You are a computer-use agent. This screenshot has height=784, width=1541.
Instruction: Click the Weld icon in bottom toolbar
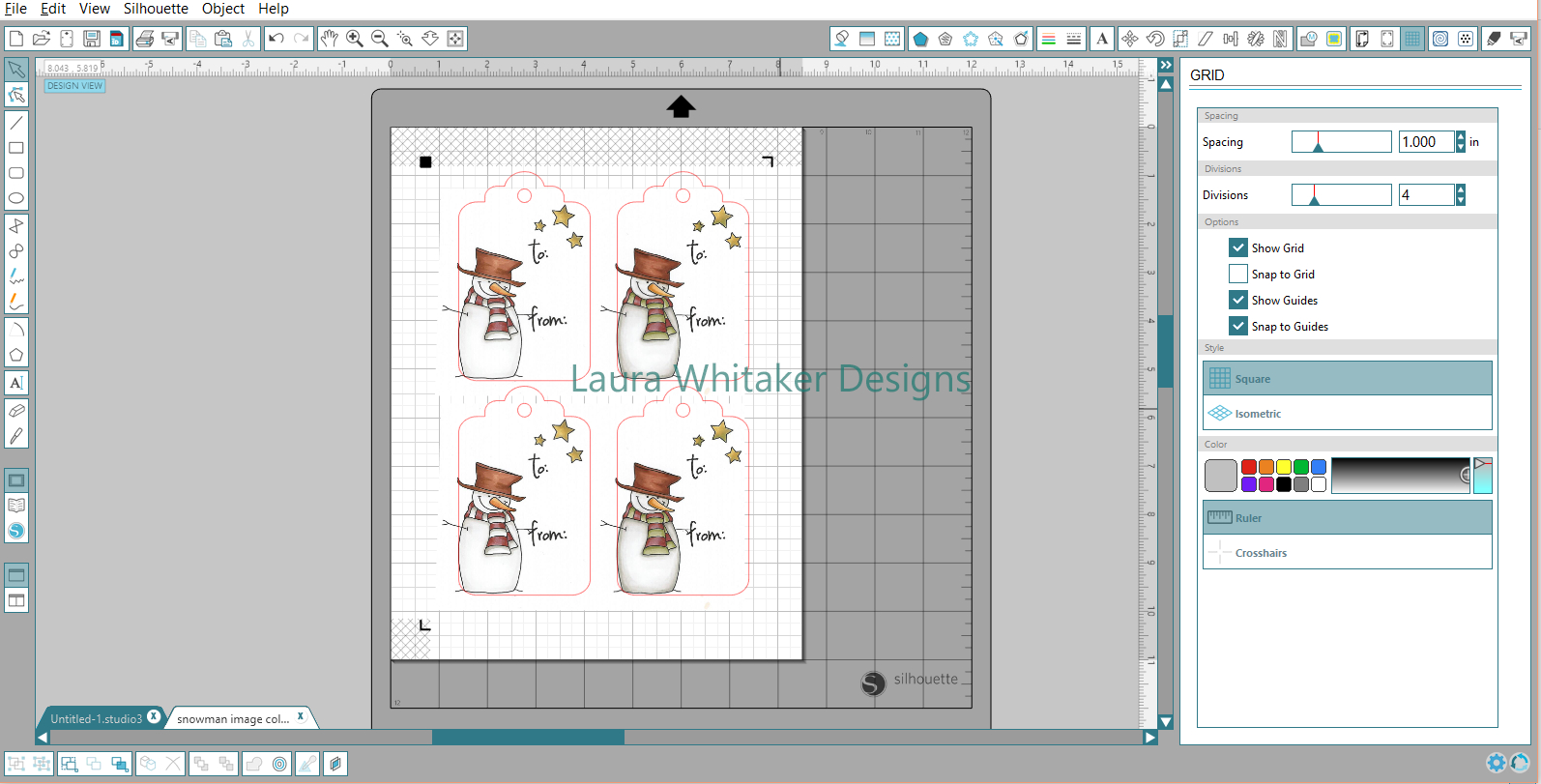coord(254,764)
